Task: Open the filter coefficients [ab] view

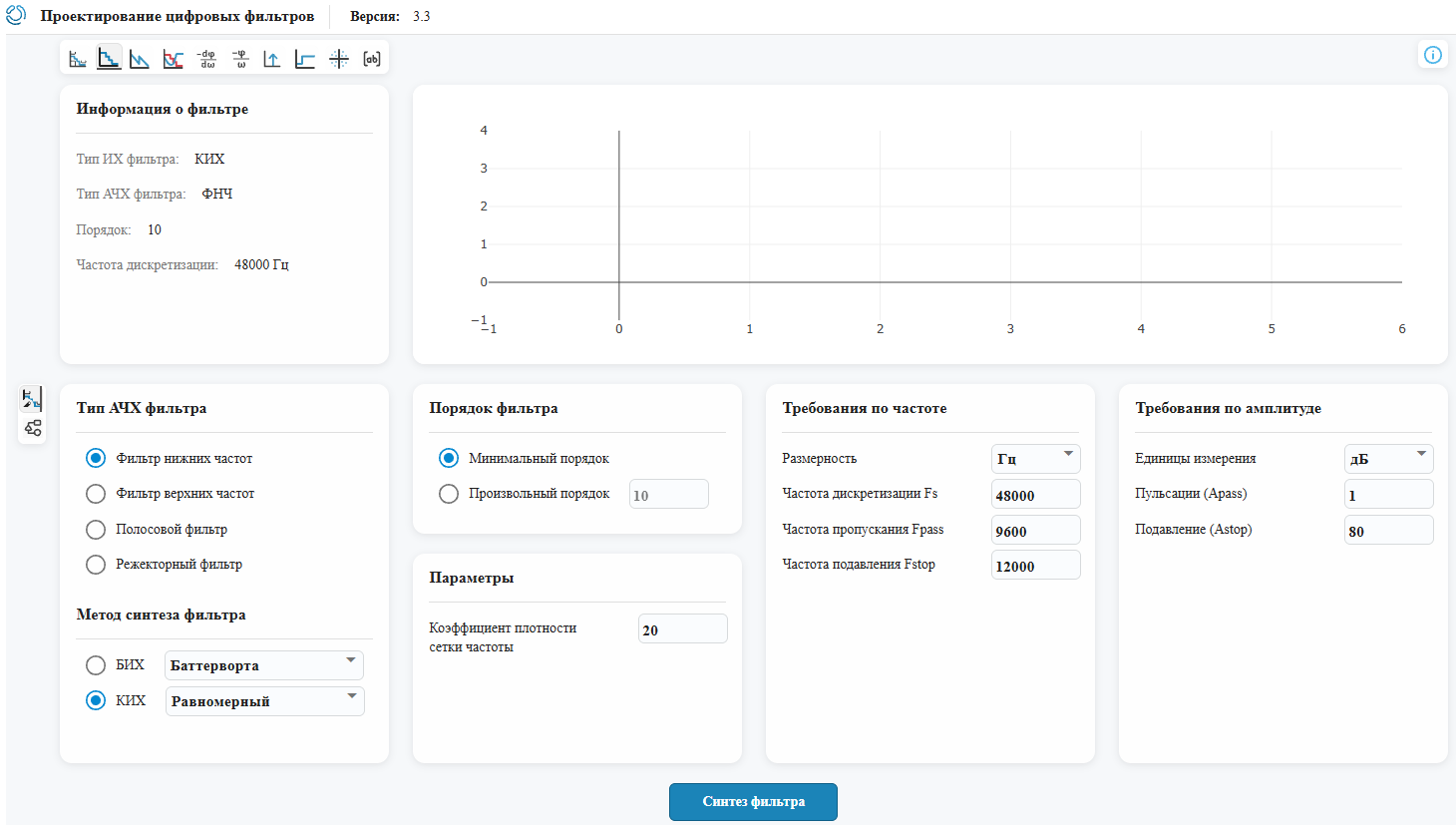Action: [x=372, y=59]
